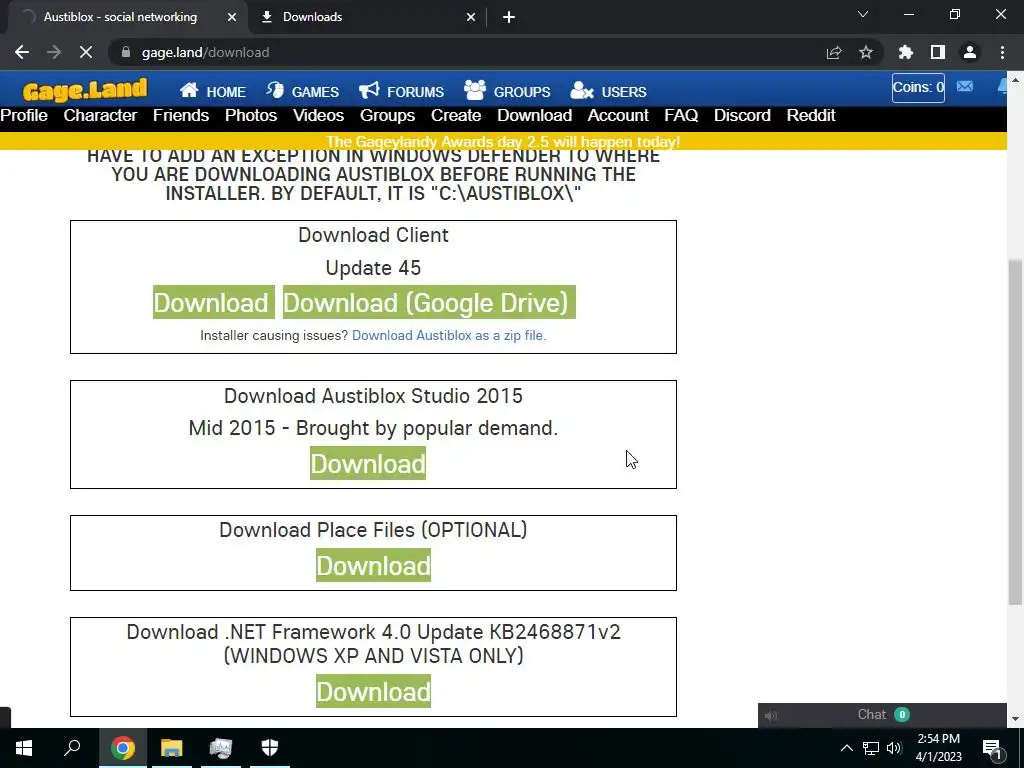The width and height of the screenshot is (1024, 768).
Task: Click the page vertical scrollbar thumb
Action: click(1015, 432)
